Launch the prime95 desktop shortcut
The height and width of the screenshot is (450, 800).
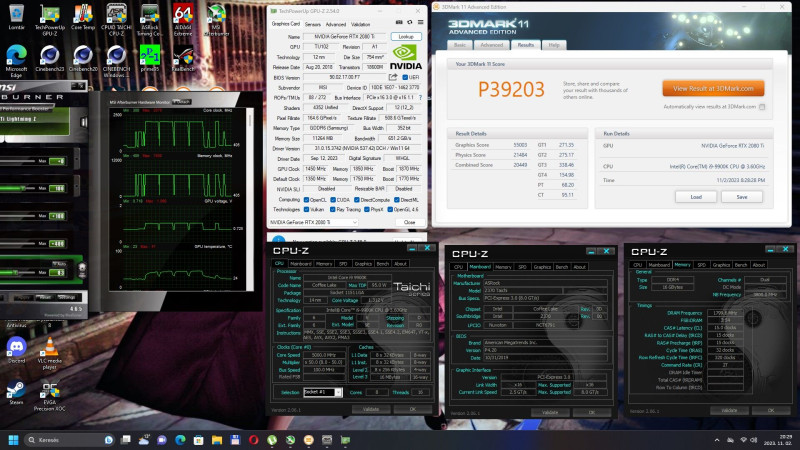click(149, 59)
